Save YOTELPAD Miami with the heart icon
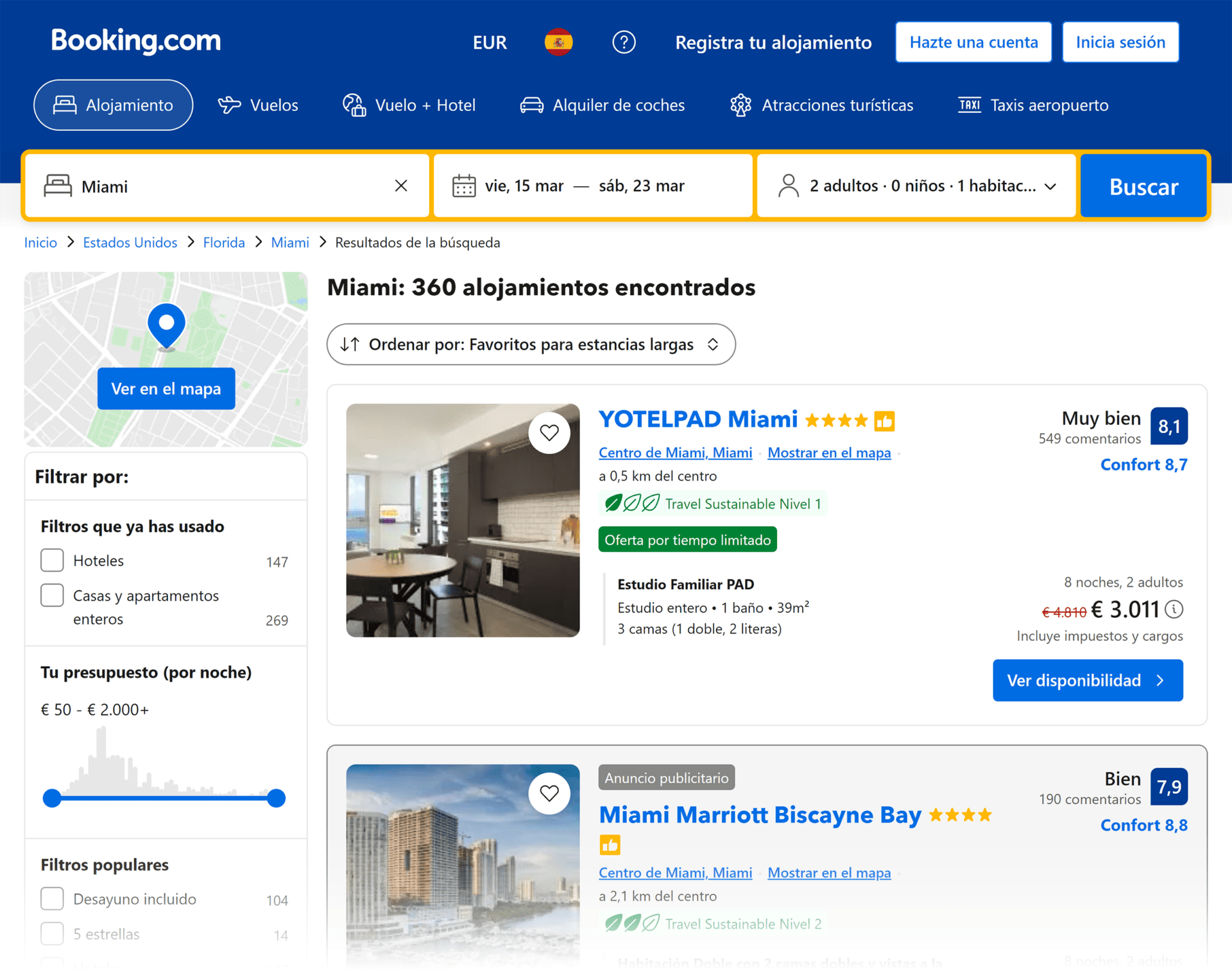 click(549, 432)
